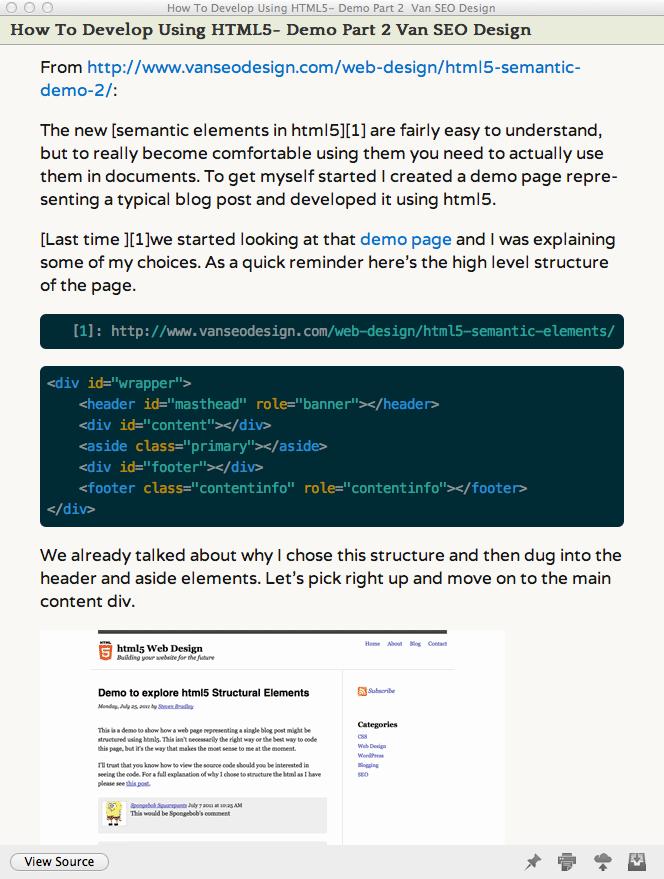
Task: Minimize the window using the middle title-bar button
Action: 30,8
